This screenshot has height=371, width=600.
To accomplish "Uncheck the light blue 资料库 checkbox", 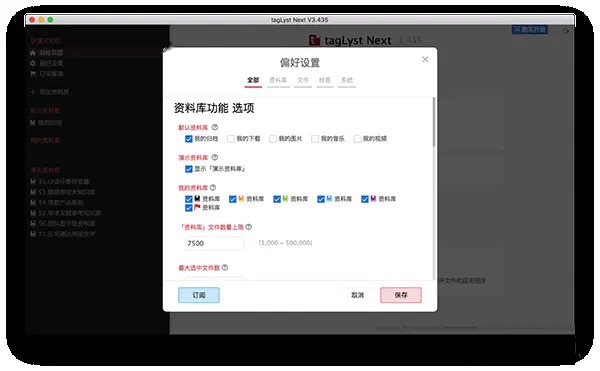I will coord(321,199).
